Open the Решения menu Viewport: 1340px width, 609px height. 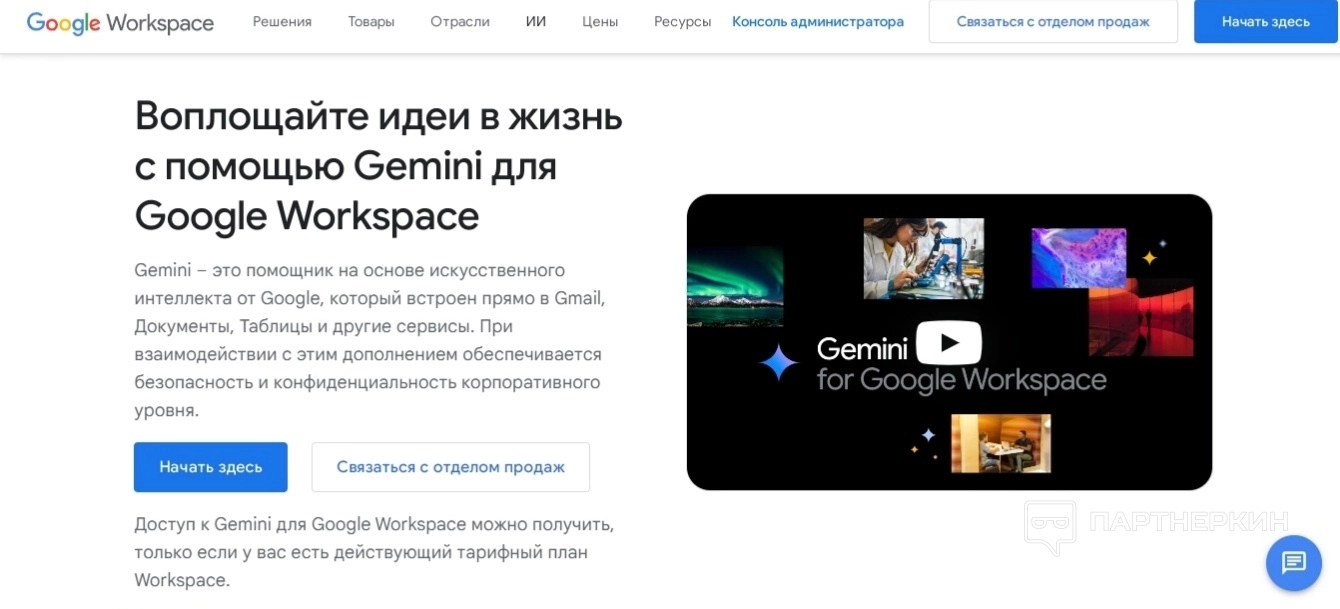282,21
